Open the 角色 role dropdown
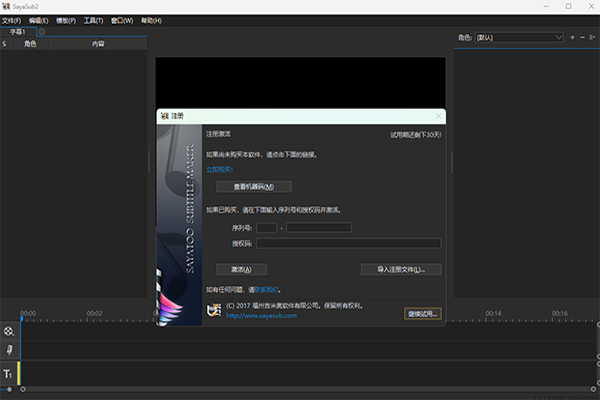The image size is (600, 400). [519, 38]
